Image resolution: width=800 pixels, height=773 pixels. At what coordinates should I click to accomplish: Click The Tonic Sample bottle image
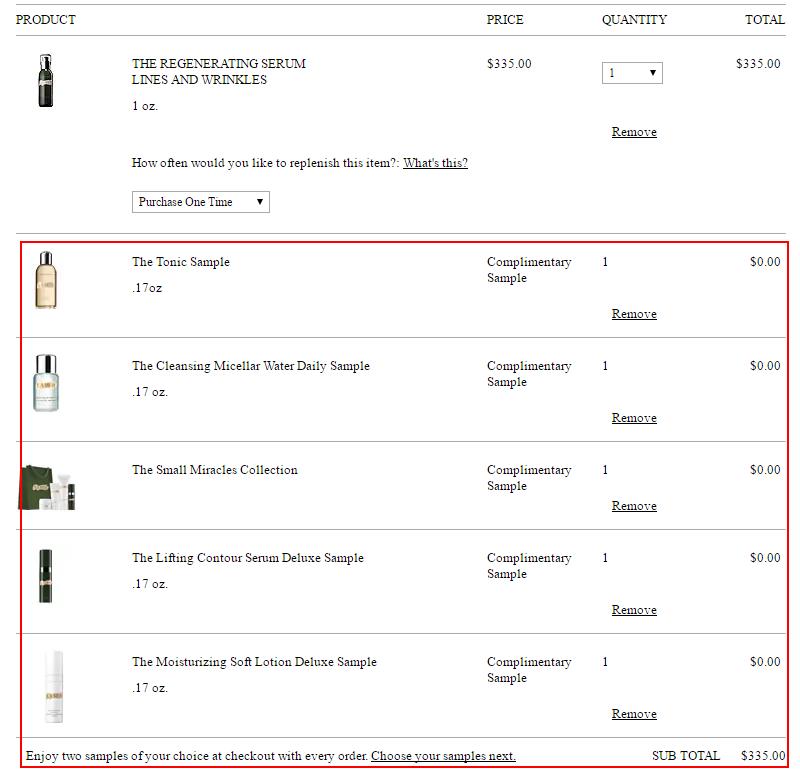pyautogui.click(x=45, y=280)
